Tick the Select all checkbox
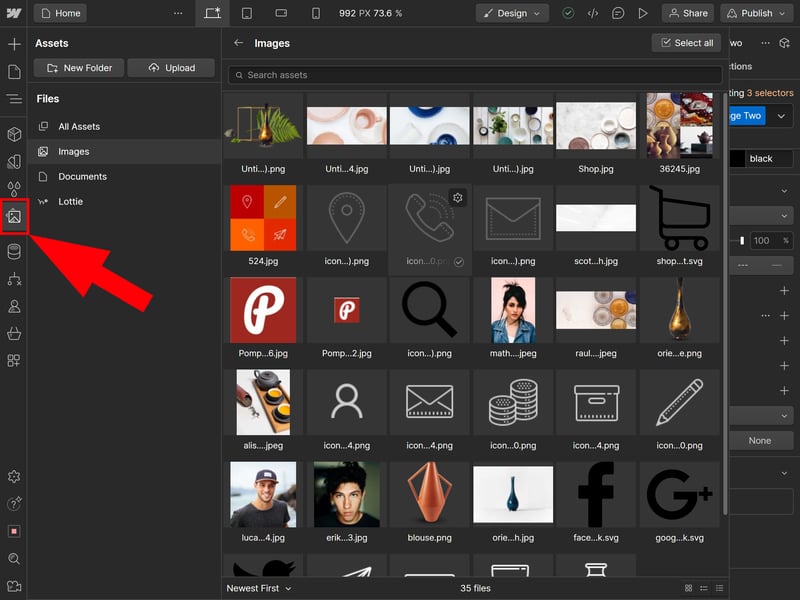The width and height of the screenshot is (800, 600). (x=664, y=43)
